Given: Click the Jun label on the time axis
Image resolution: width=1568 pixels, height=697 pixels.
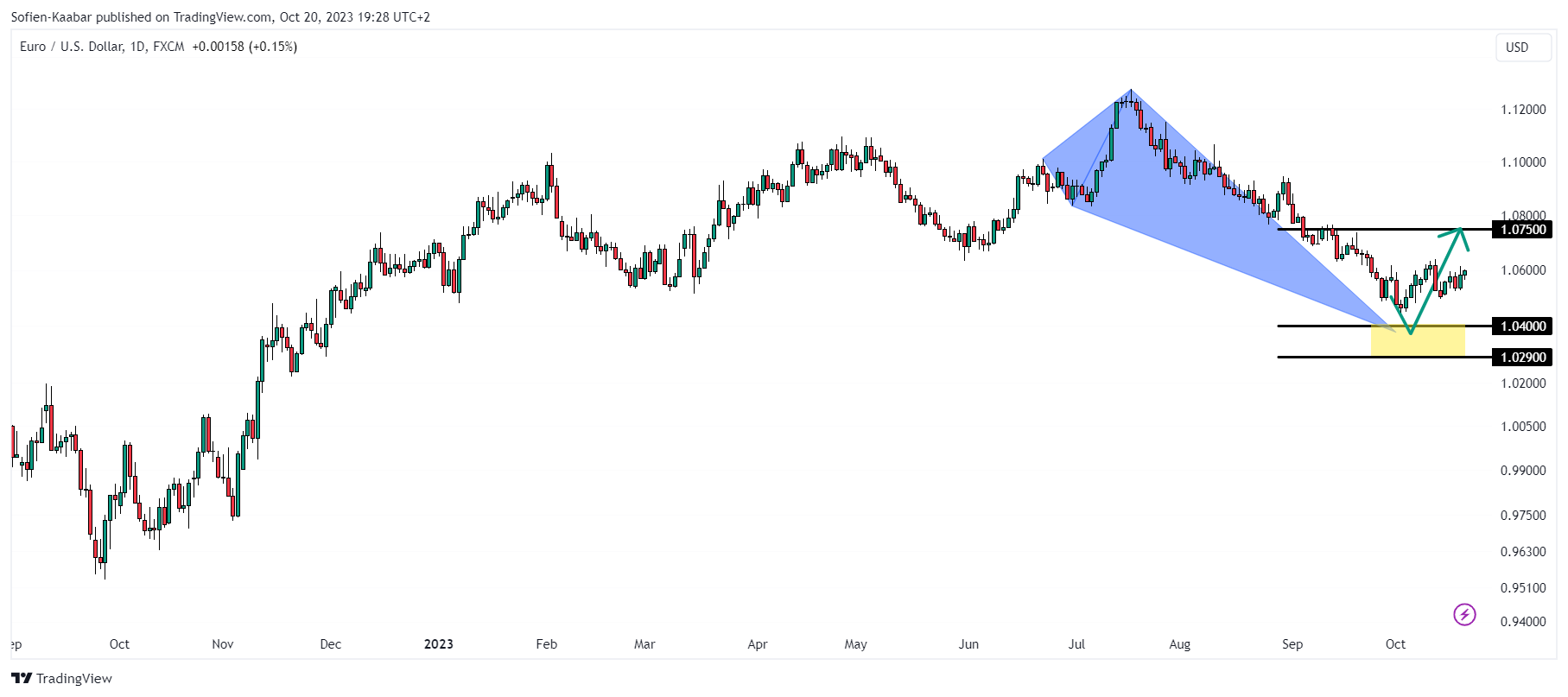Looking at the screenshot, I should tap(968, 644).
